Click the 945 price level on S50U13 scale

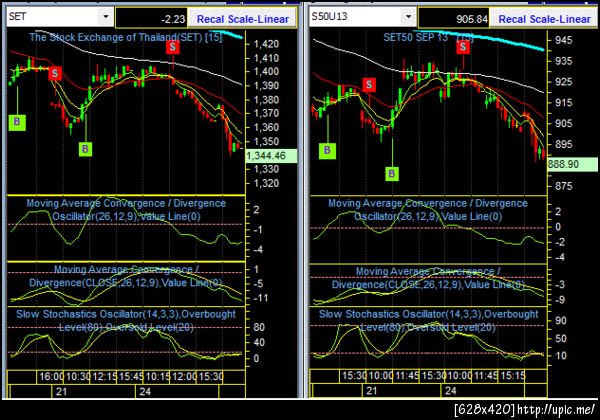[x=564, y=40]
